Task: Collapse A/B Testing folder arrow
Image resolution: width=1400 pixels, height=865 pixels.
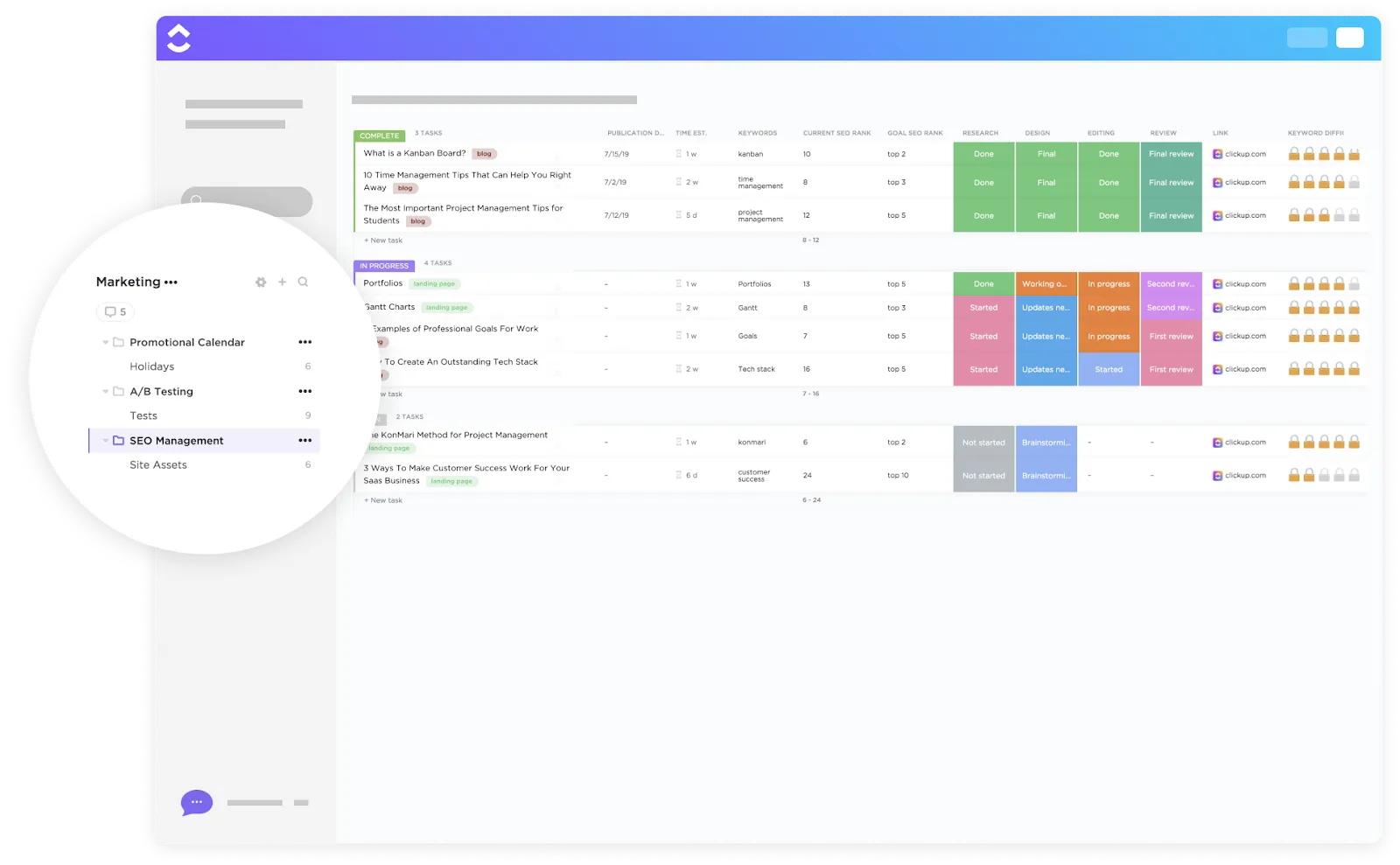Action: pyautogui.click(x=105, y=391)
